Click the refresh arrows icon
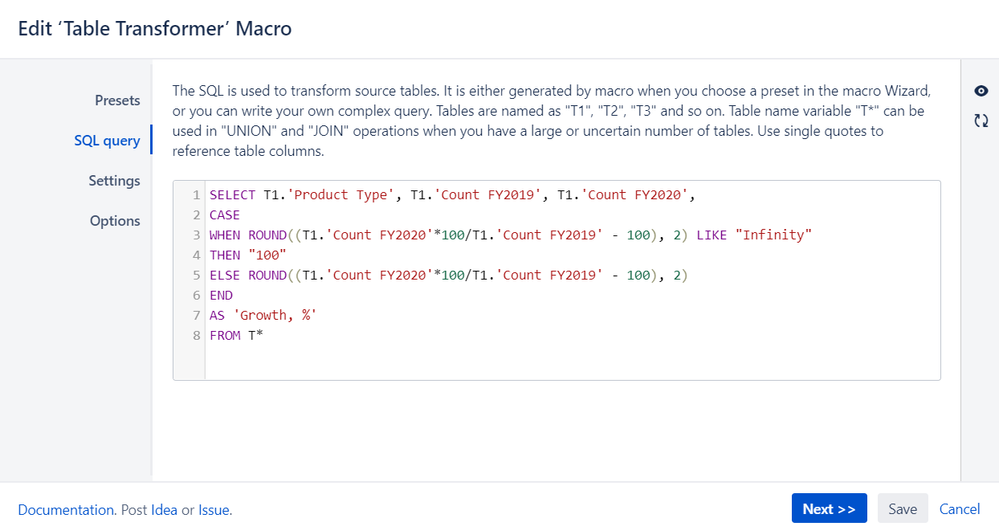The image size is (999, 531). (981, 121)
